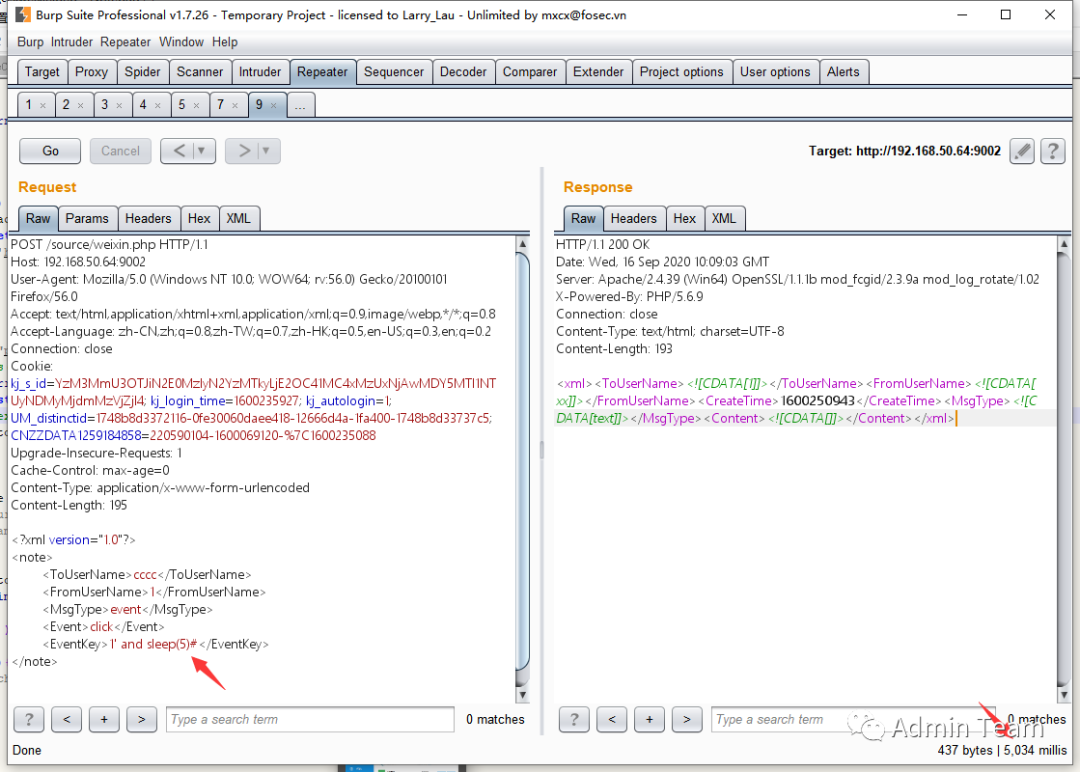Jump to next request search match

[x=141, y=719]
